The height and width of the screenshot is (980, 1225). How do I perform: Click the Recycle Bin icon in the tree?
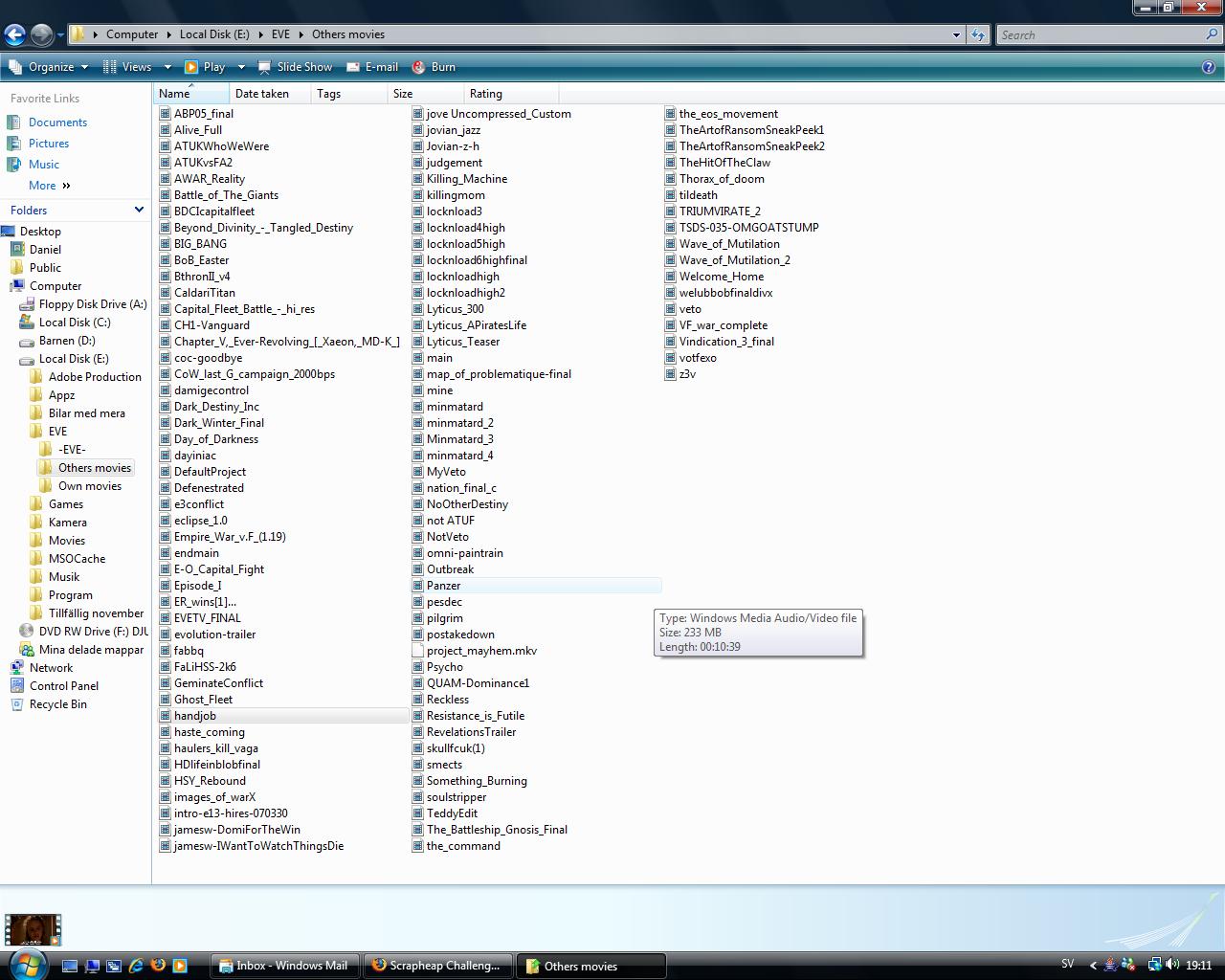point(16,704)
